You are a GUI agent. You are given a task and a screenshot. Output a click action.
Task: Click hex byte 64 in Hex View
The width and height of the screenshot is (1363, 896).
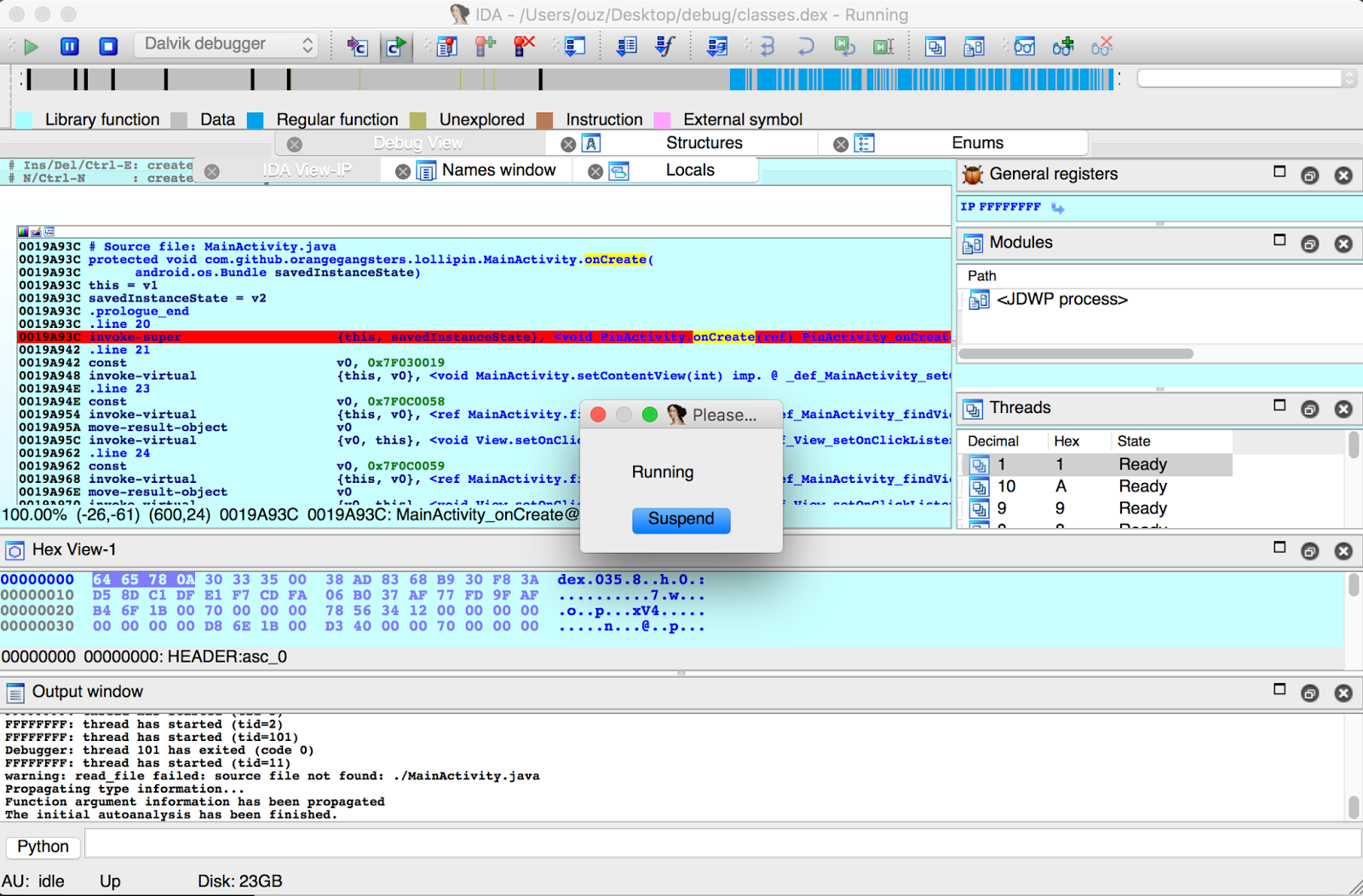point(101,580)
